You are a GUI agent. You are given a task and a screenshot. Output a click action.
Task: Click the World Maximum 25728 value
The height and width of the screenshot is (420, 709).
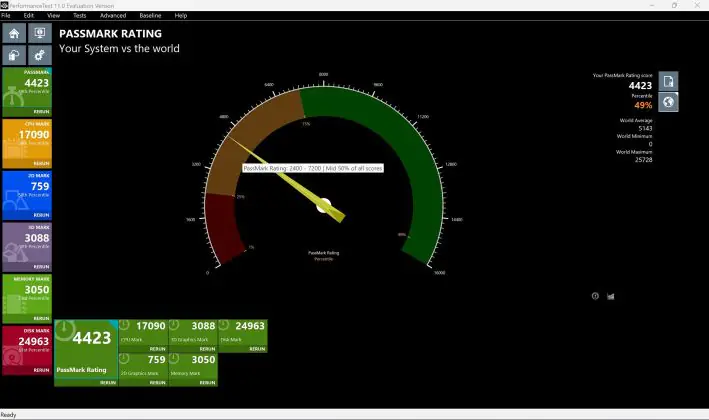643,160
